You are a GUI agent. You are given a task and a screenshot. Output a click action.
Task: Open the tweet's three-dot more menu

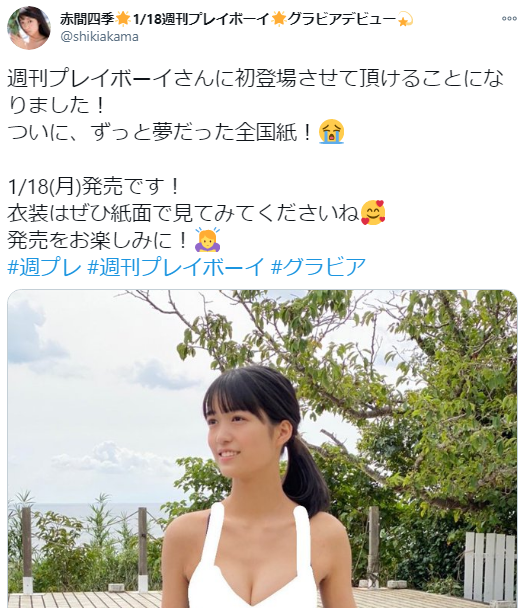tap(509, 19)
